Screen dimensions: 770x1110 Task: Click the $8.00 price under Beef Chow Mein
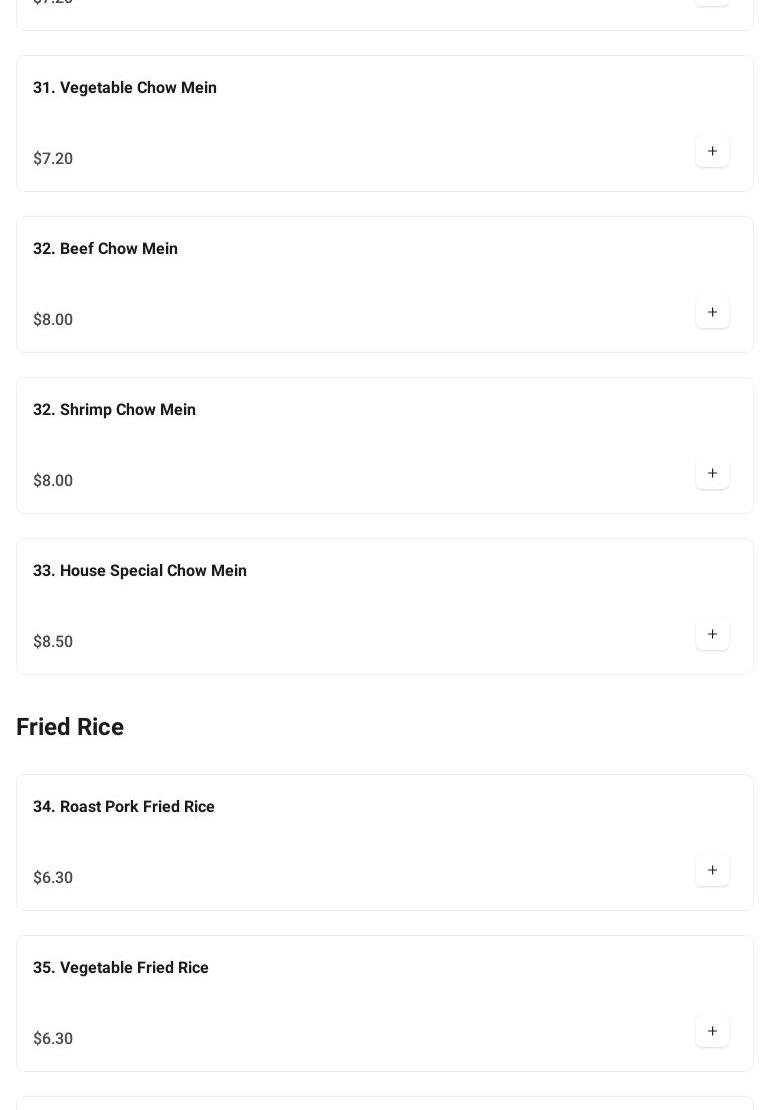(53, 320)
